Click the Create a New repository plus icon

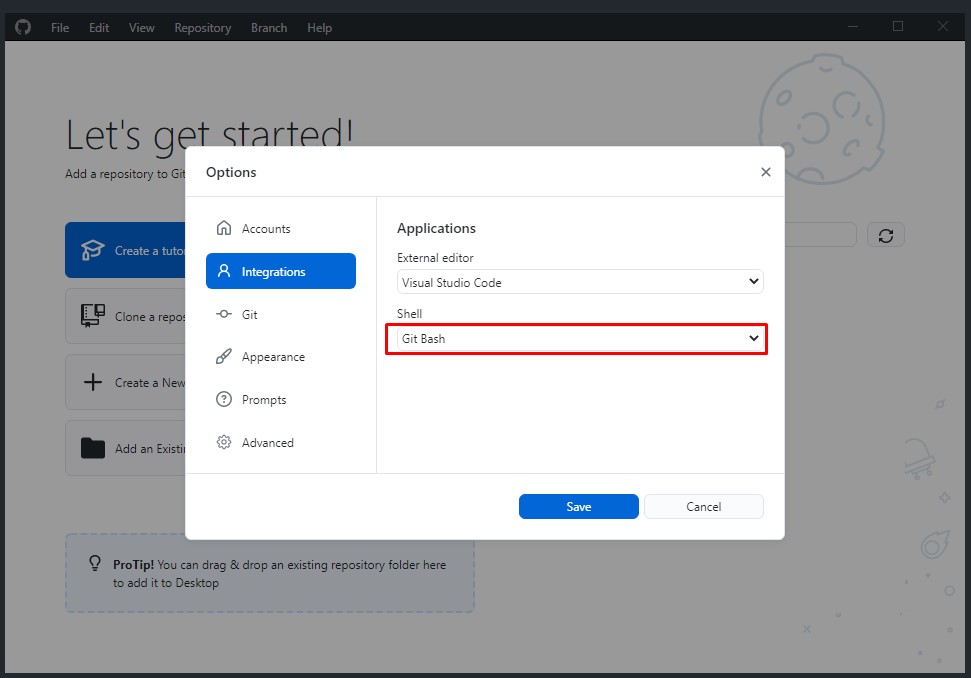pyautogui.click(x=93, y=382)
